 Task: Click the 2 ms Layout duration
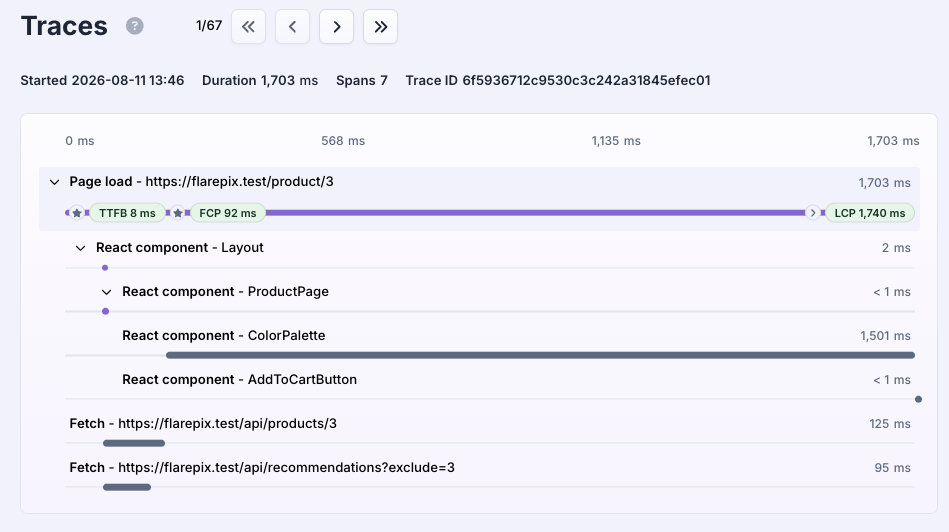pyautogui.click(x=896, y=248)
